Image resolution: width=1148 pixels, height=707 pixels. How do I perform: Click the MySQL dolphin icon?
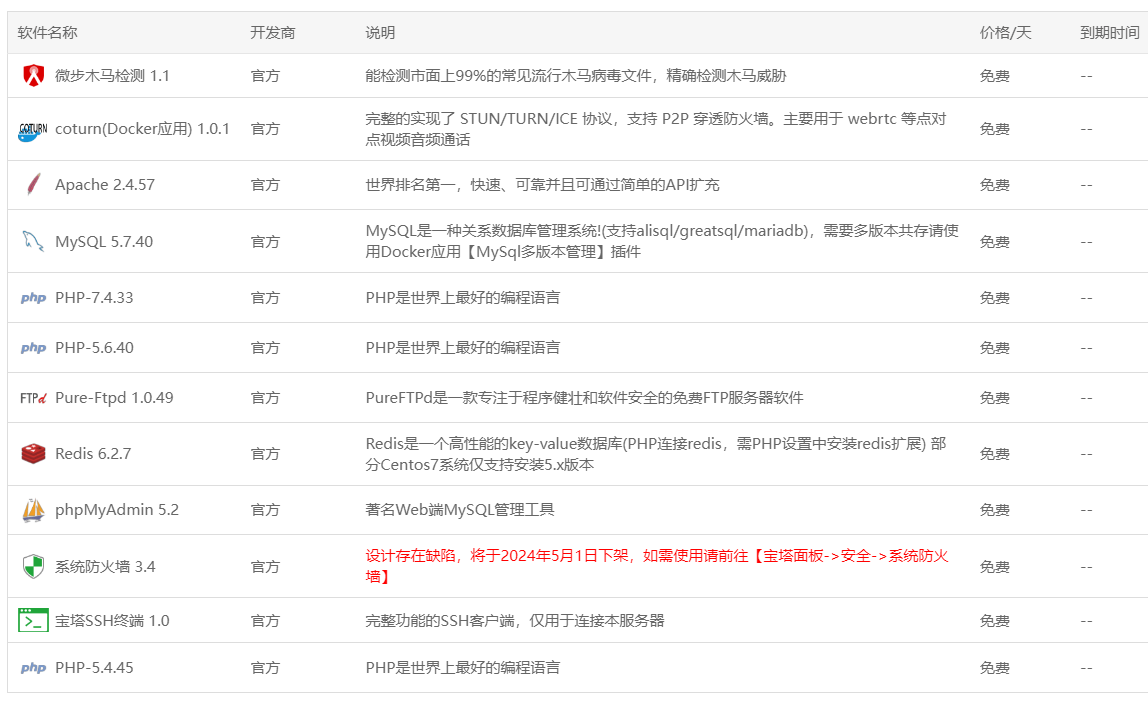coord(33,241)
